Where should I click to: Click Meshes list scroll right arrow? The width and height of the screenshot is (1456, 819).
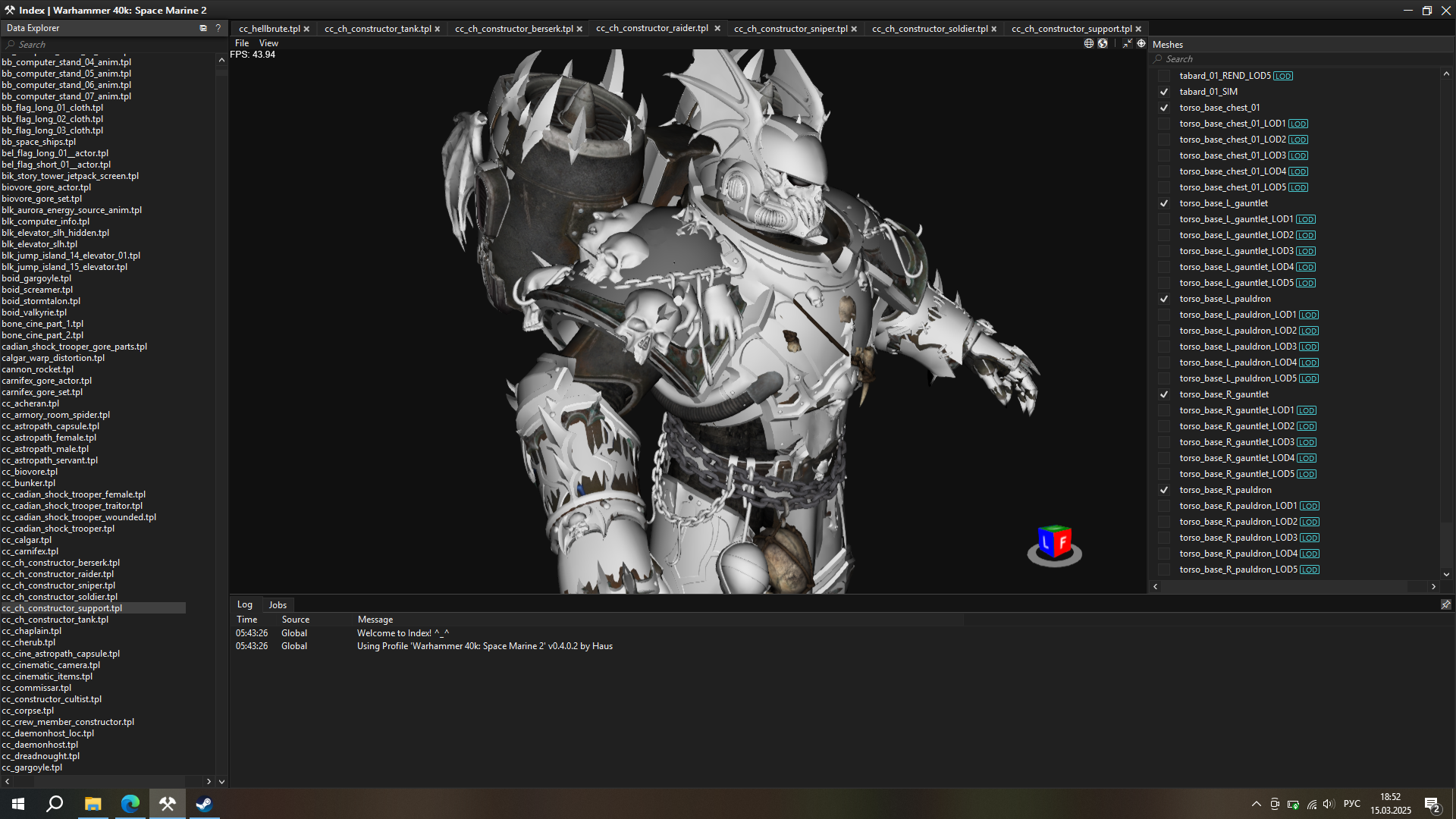tap(1433, 586)
